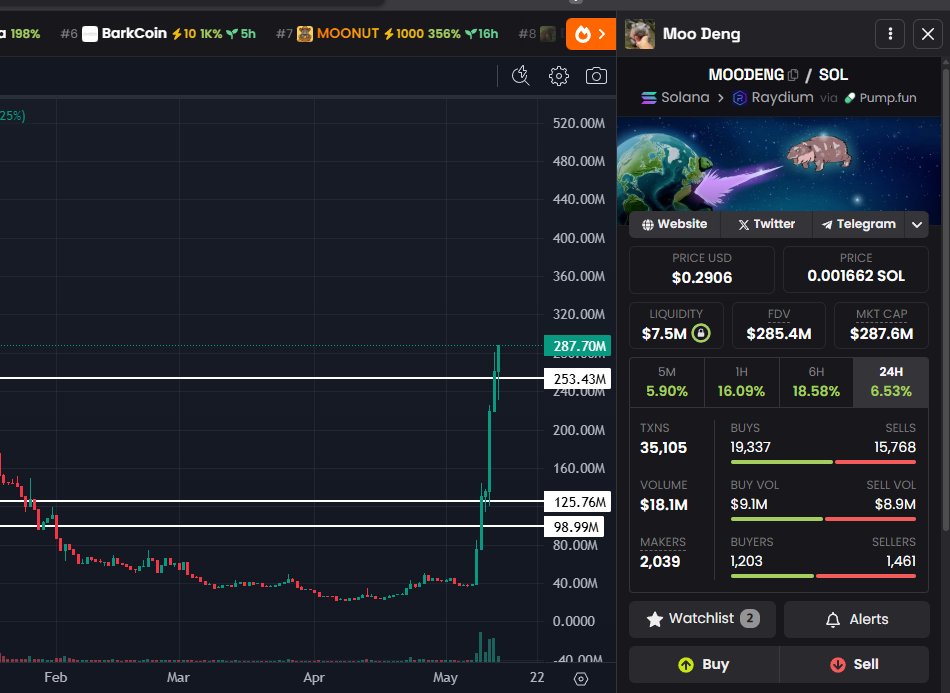This screenshot has height=693, width=950.
Task: Click the 253.43M horizontal line label
Action: (578, 379)
